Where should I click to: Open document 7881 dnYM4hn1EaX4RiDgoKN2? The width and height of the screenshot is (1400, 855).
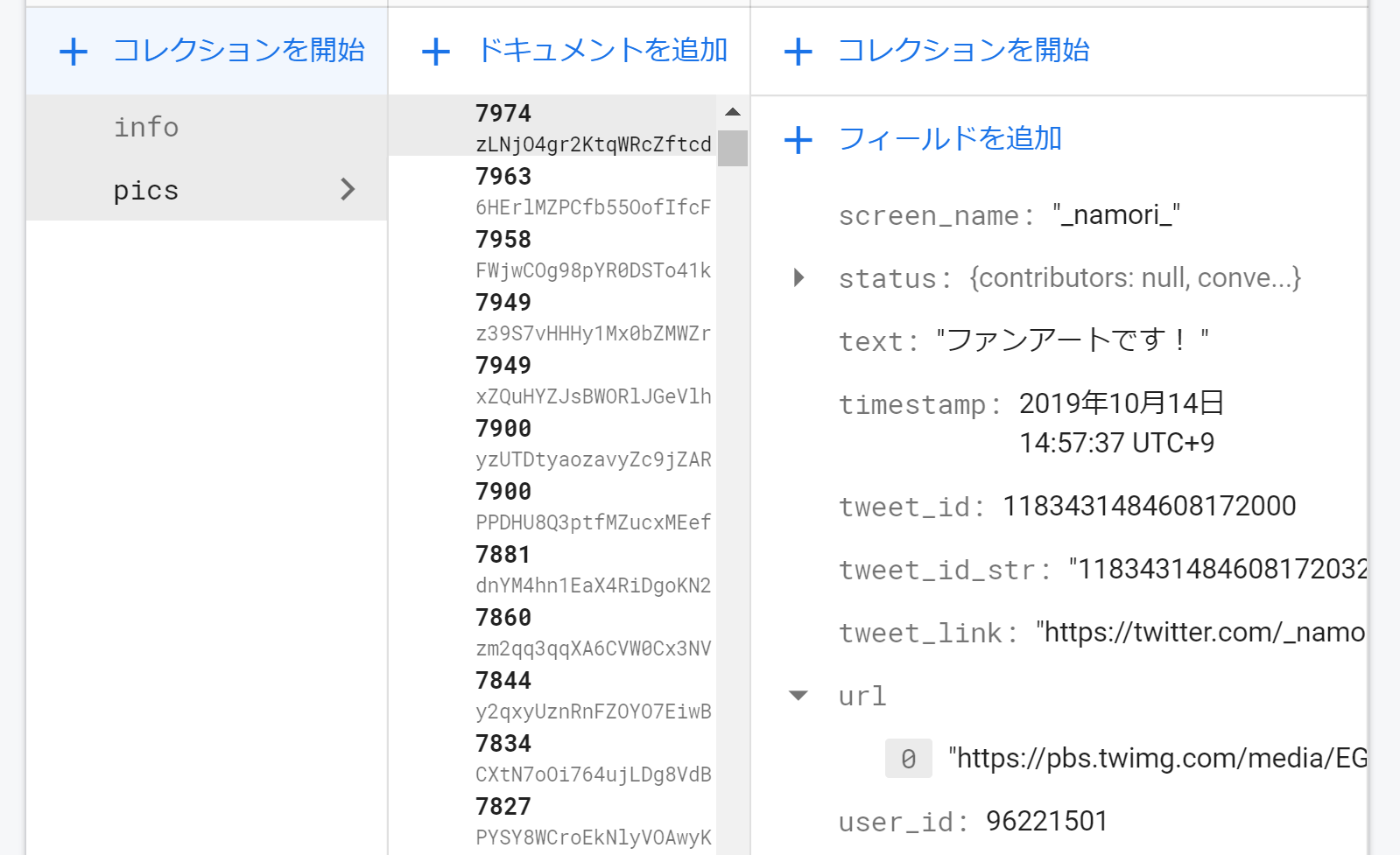click(552, 568)
